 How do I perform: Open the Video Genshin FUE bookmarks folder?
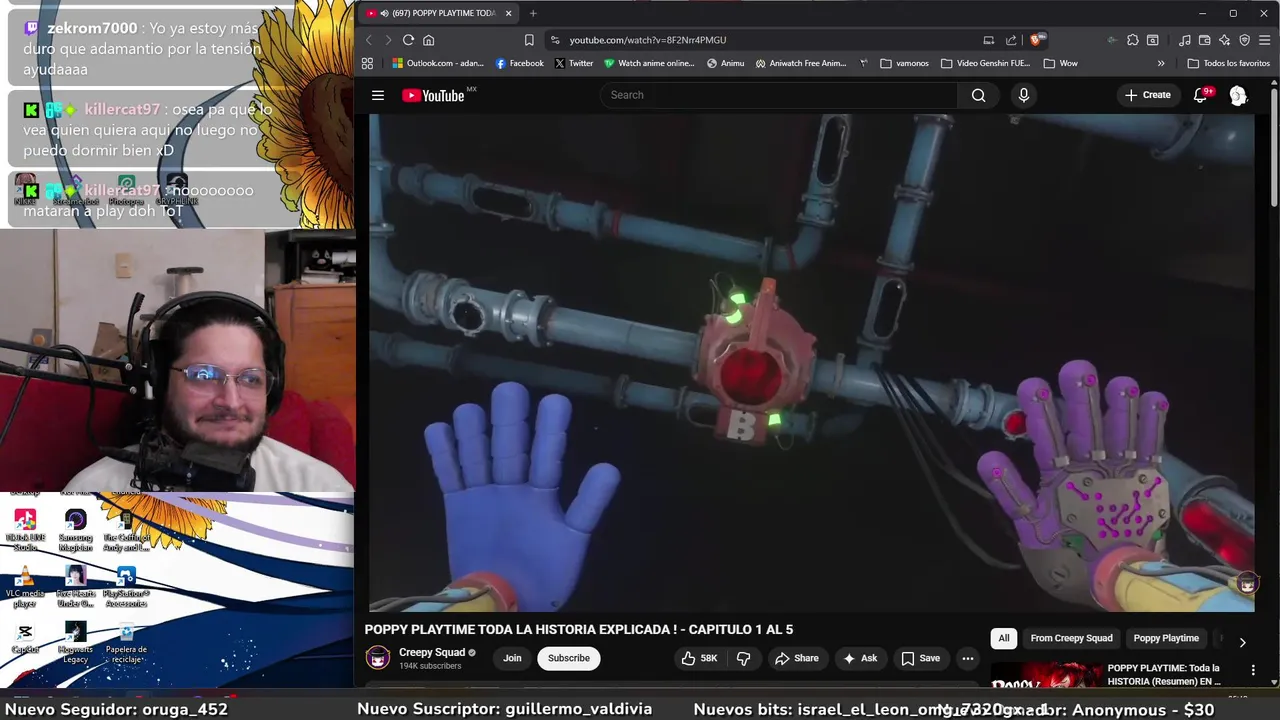985,63
